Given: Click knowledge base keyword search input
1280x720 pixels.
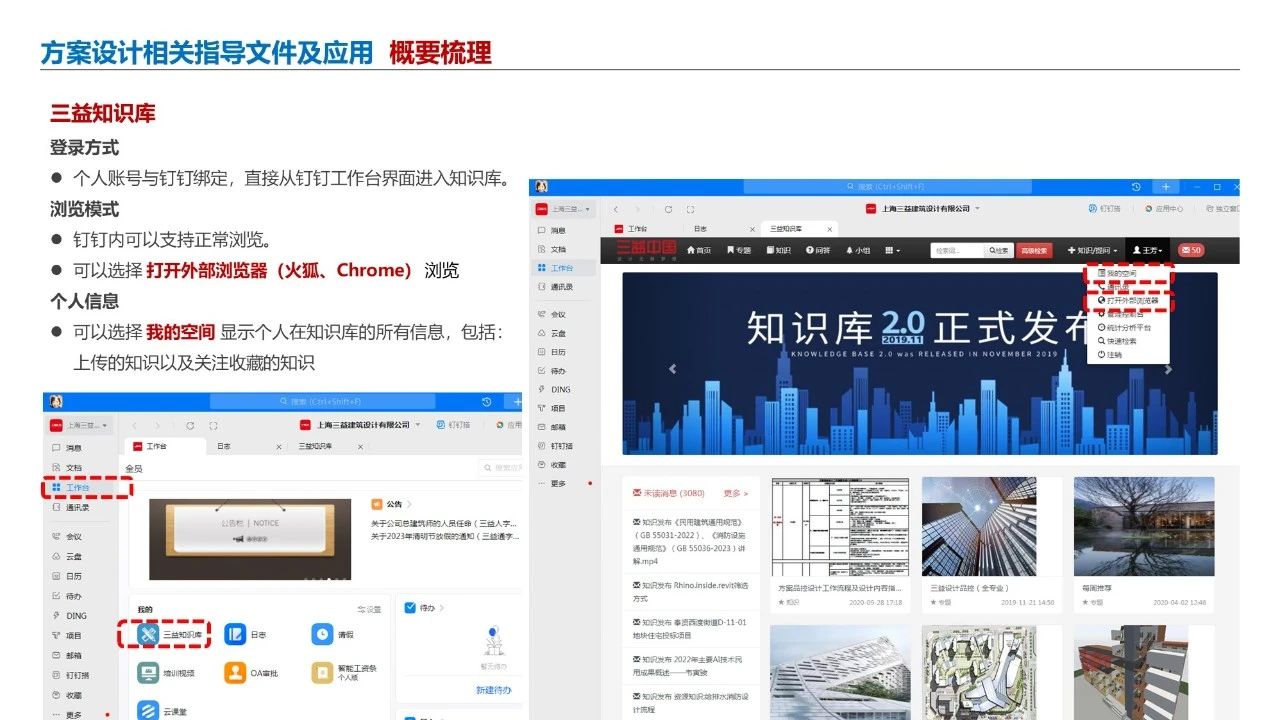Looking at the screenshot, I should click(x=957, y=250).
